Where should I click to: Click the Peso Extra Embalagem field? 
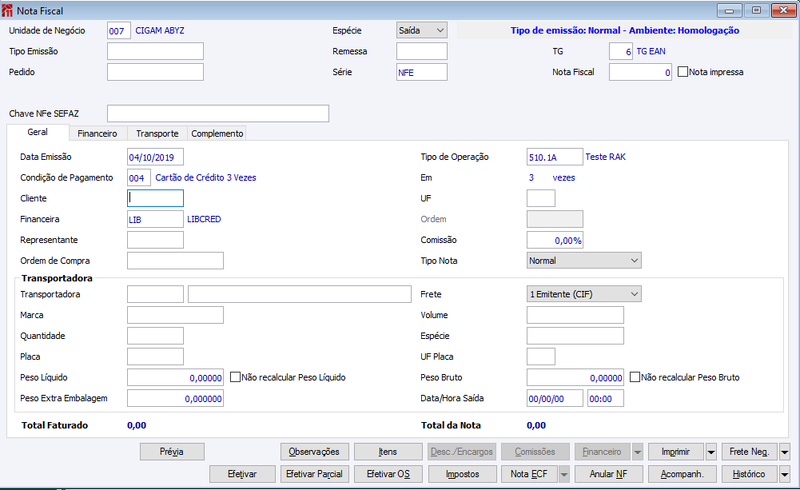pos(175,399)
